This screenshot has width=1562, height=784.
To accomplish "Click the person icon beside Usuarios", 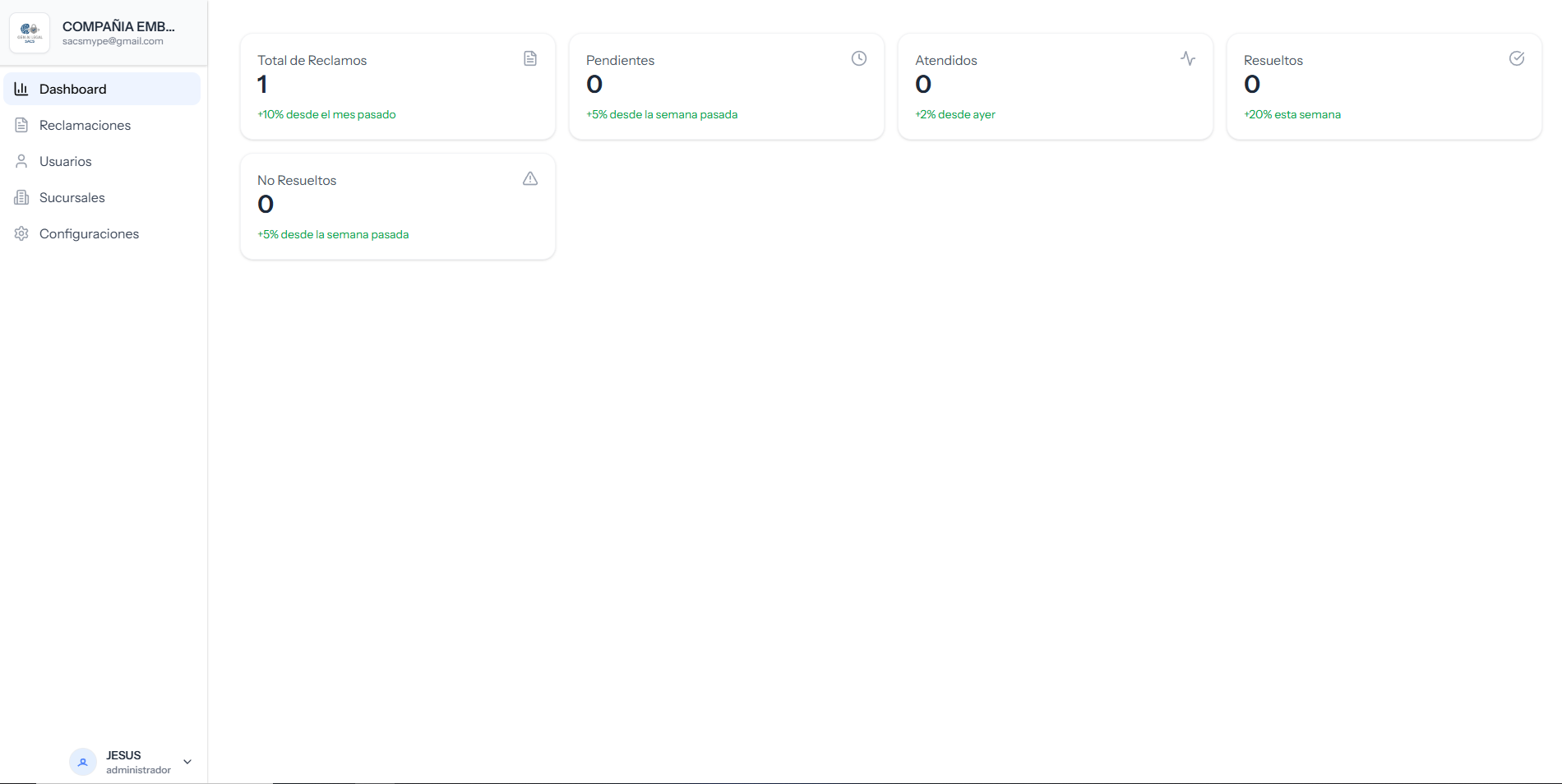I will tap(21, 161).
